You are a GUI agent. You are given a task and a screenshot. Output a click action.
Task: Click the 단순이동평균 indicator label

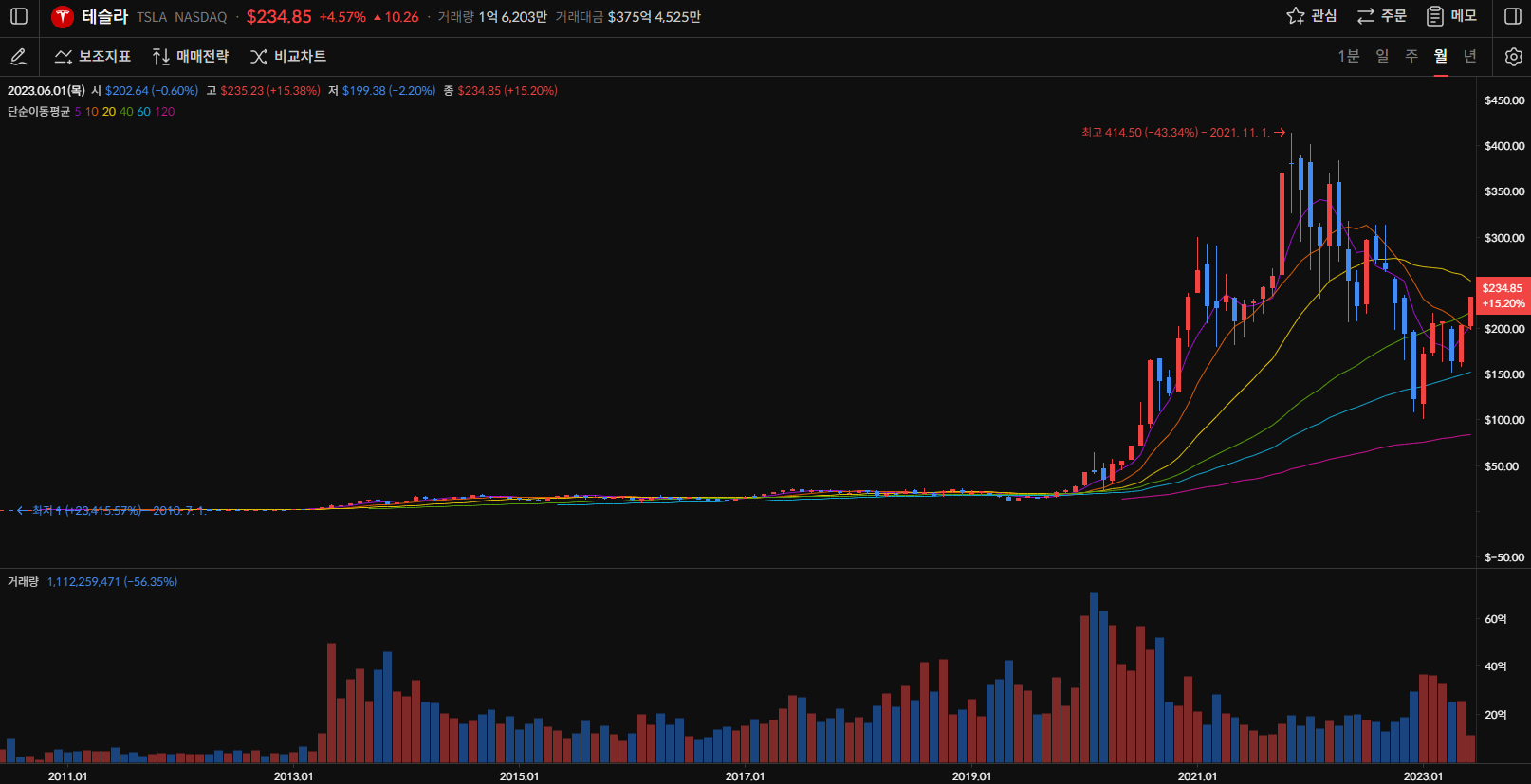point(39,112)
